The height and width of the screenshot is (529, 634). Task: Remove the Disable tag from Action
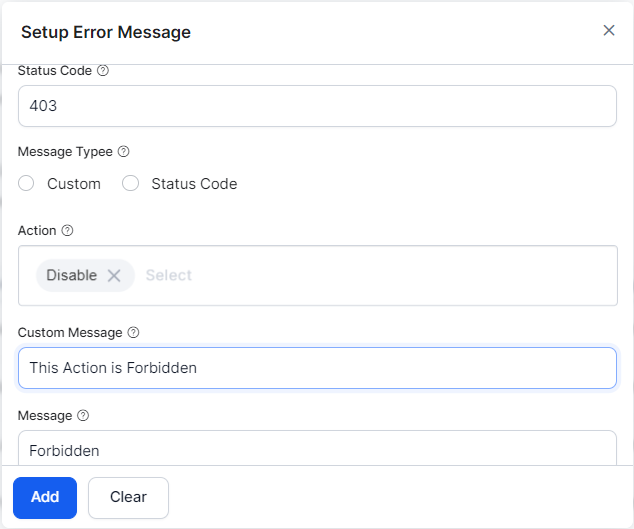(x=114, y=276)
